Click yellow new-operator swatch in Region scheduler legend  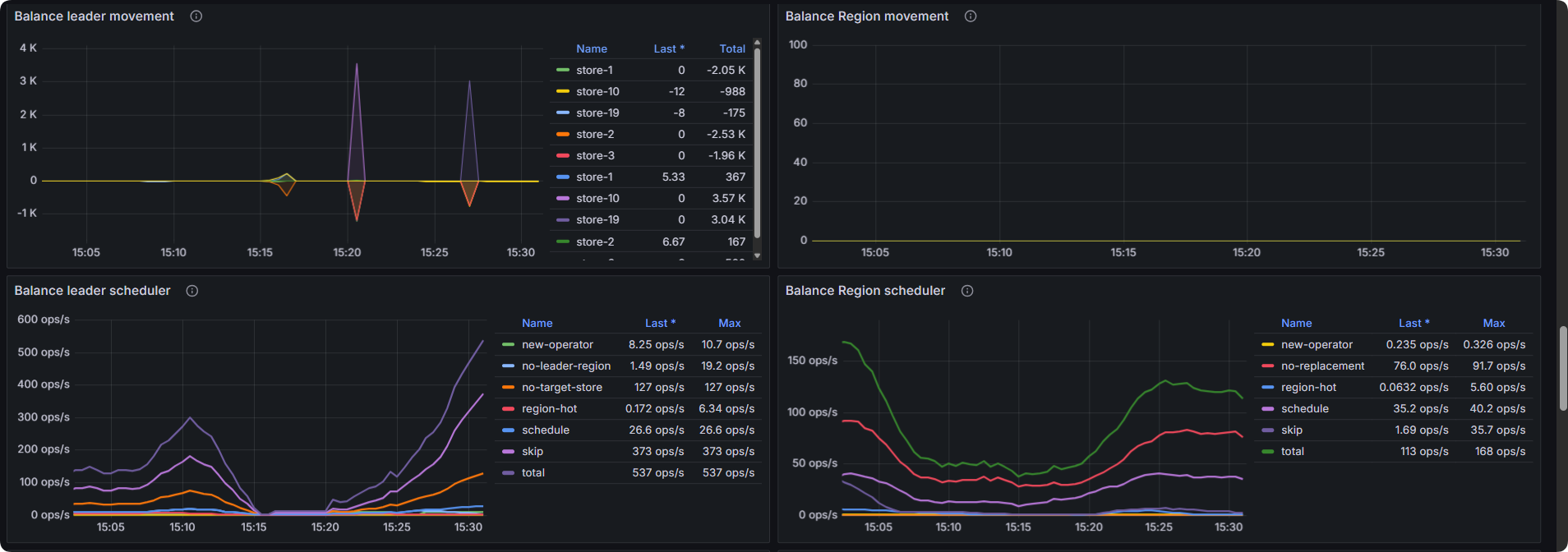(1267, 345)
